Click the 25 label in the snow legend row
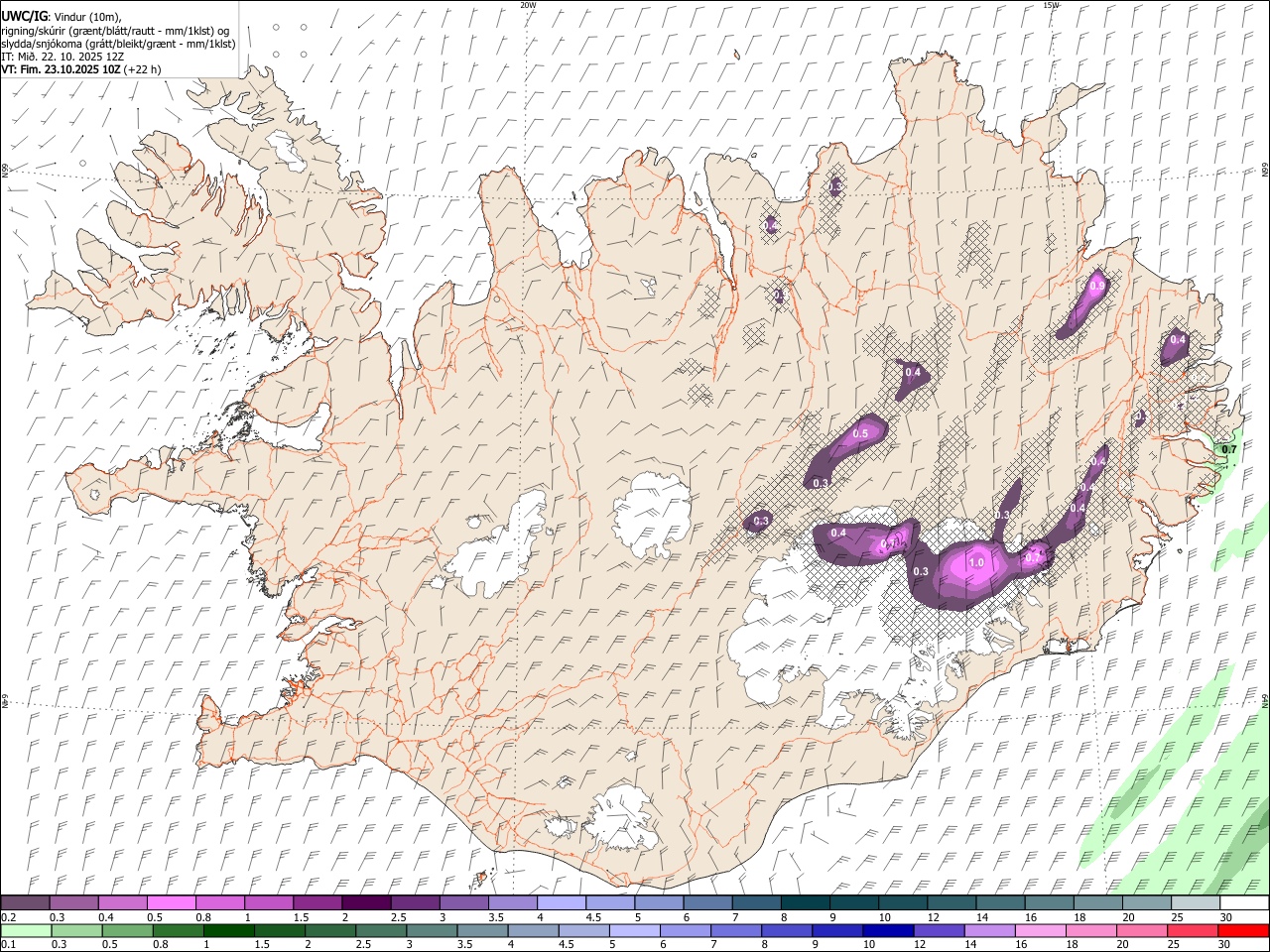This screenshot has height=952, width=1270. pos(1177,917)
